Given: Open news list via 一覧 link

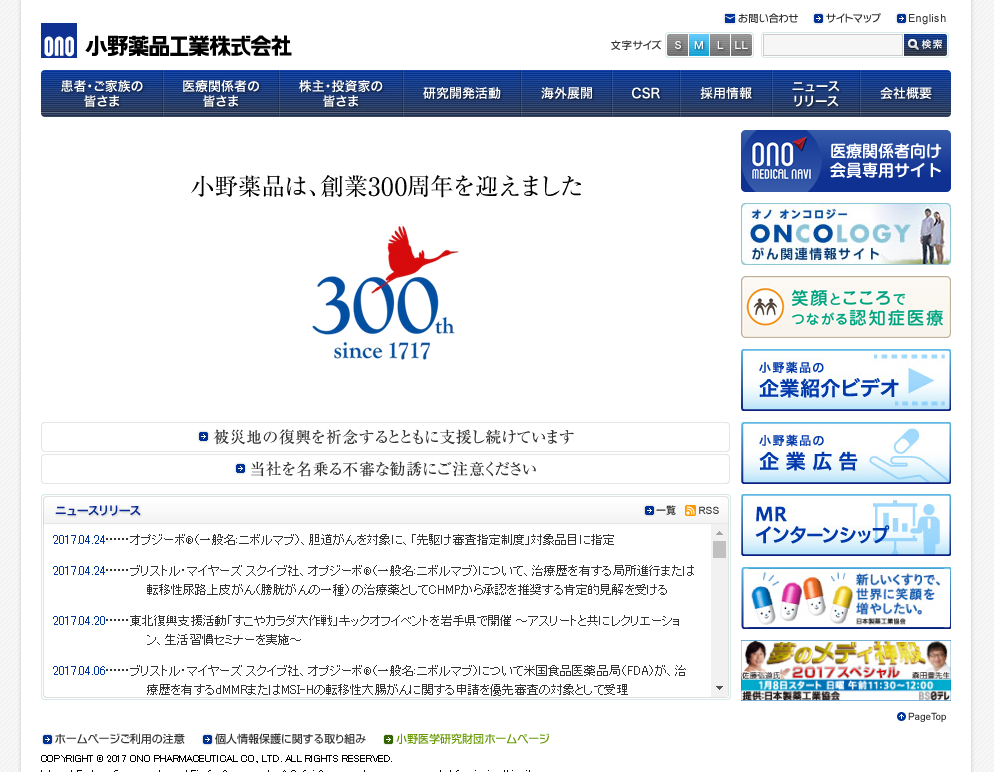Looking at the screenshot, I should pos(666,510).
